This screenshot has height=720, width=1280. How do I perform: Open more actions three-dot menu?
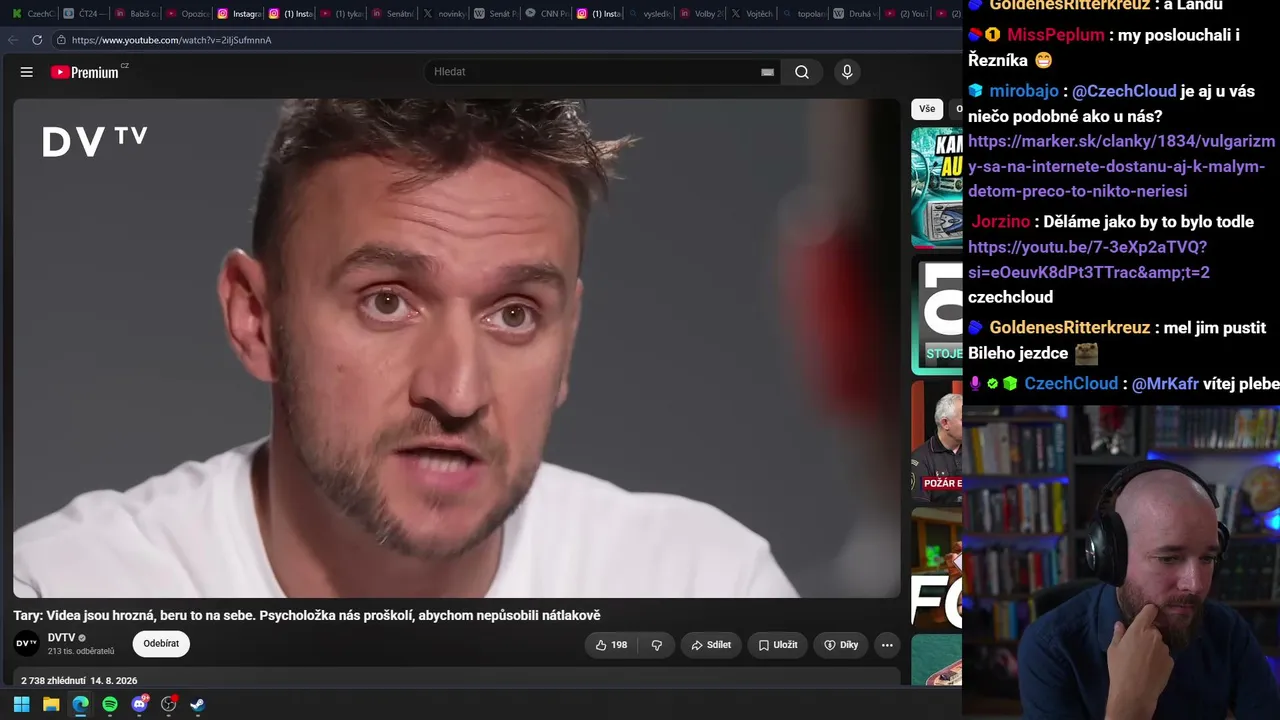(x=887, y=645)
